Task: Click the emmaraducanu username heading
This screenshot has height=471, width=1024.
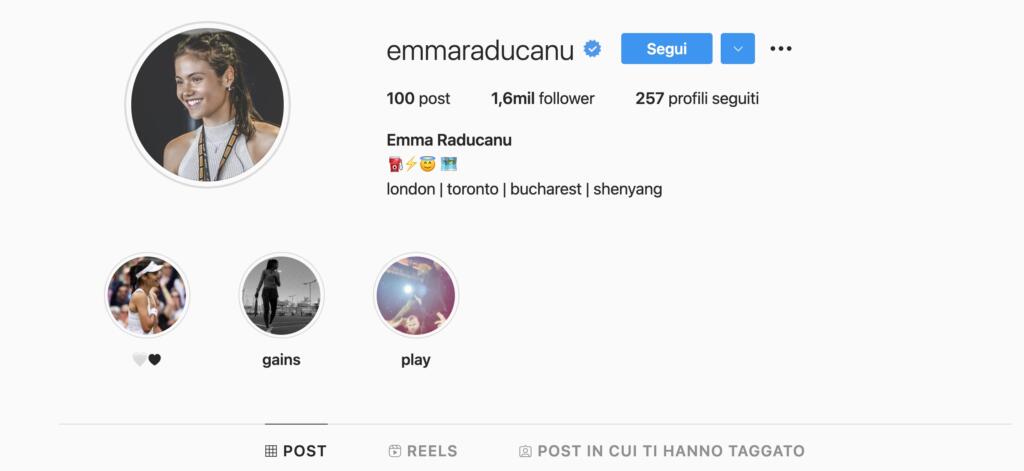Action: pyautogui.click(x=480, y=50)
